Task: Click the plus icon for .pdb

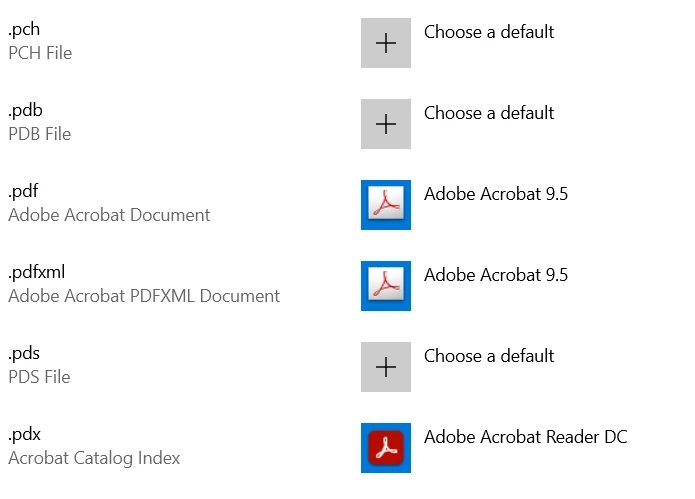Action: (x=386, y=124)
